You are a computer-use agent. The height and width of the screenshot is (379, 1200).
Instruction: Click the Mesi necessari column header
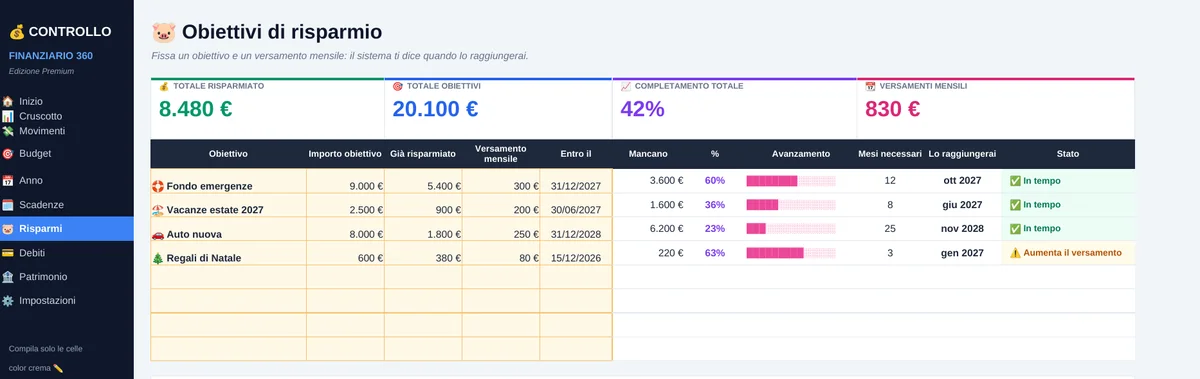pyautogui.click(x=890, y=154)
